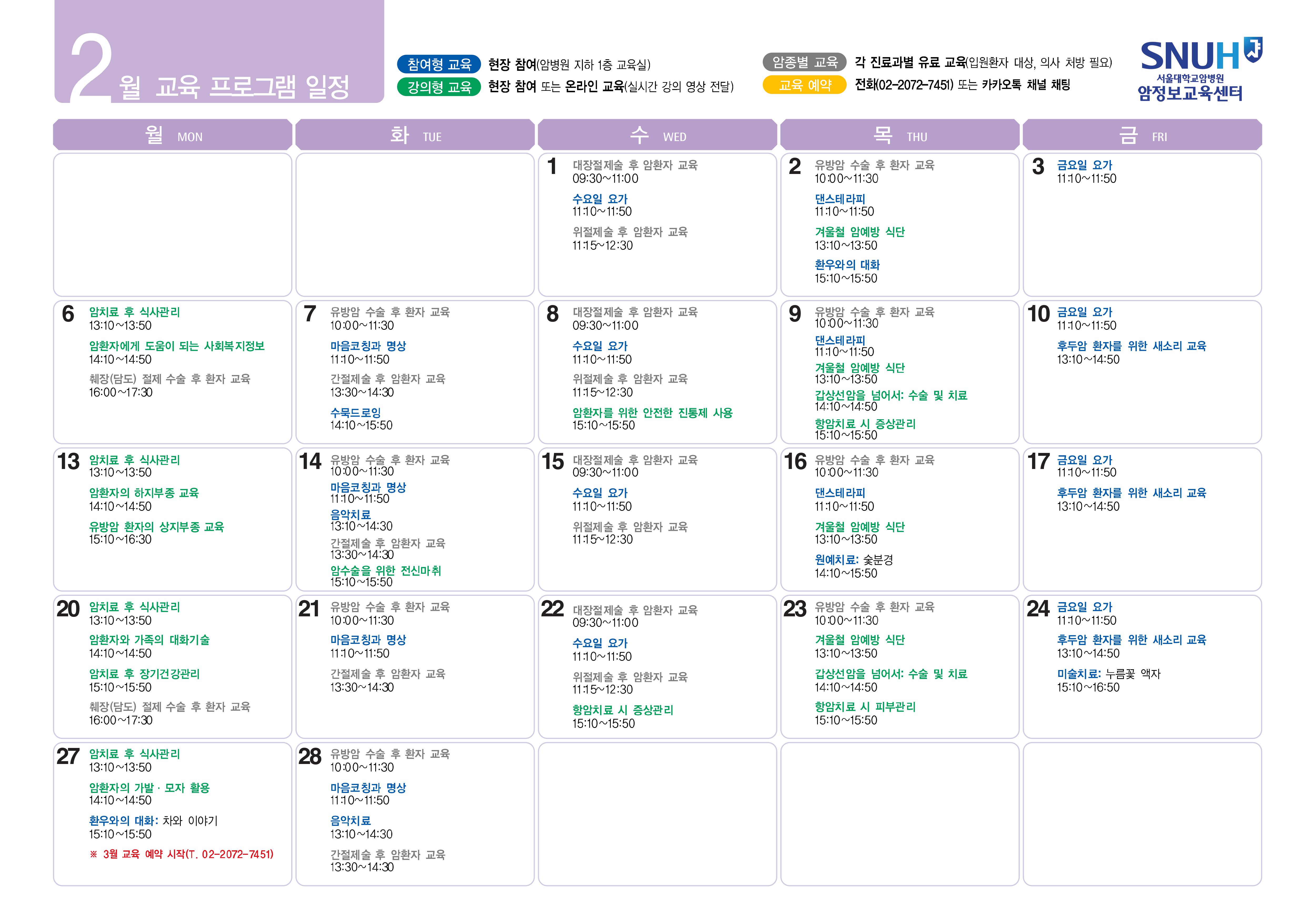Select the 금 FRI column header
This screenshot has width=1306, height=924.
(1142, 135)
